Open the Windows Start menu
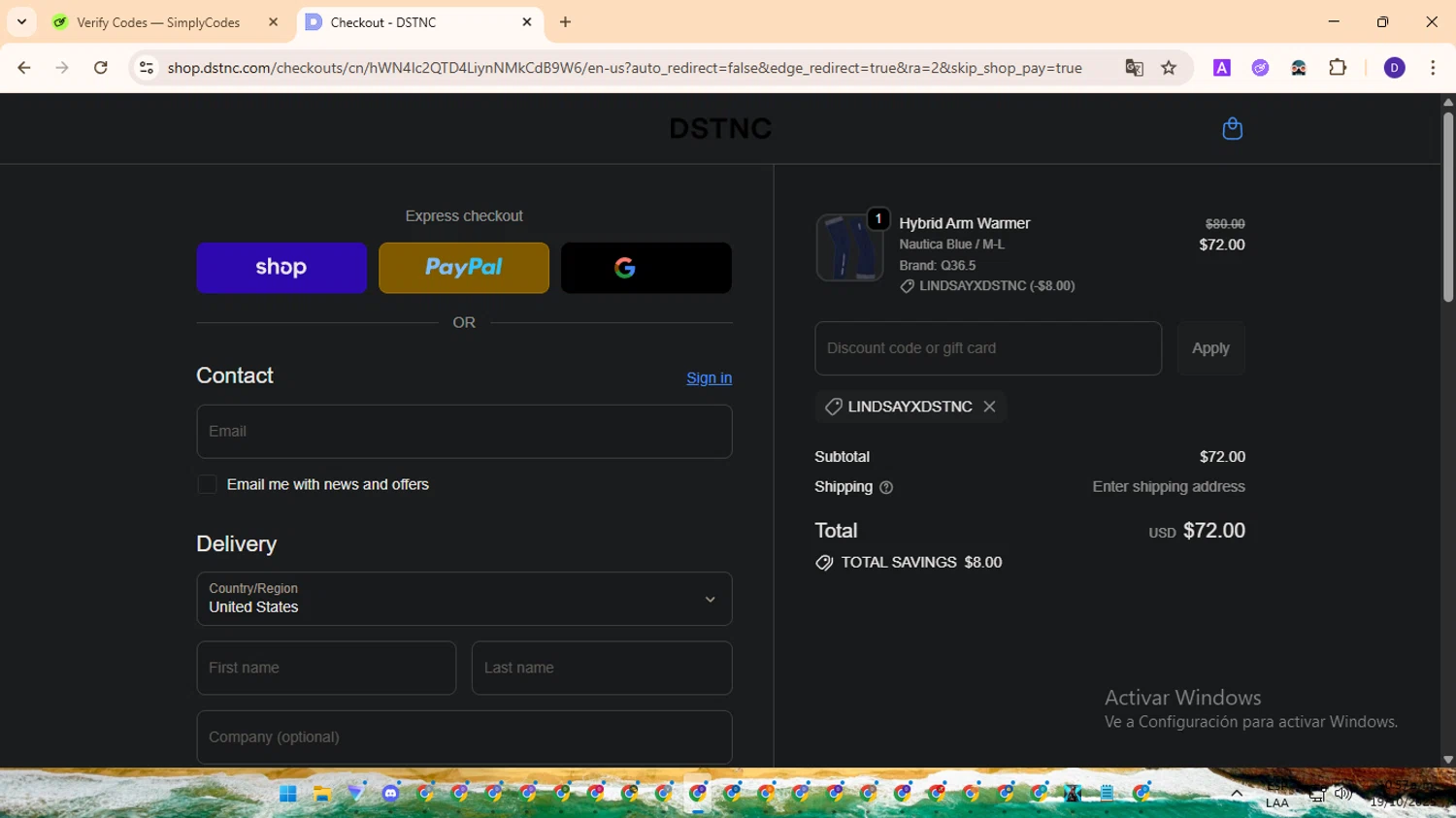 click(288, 794)
